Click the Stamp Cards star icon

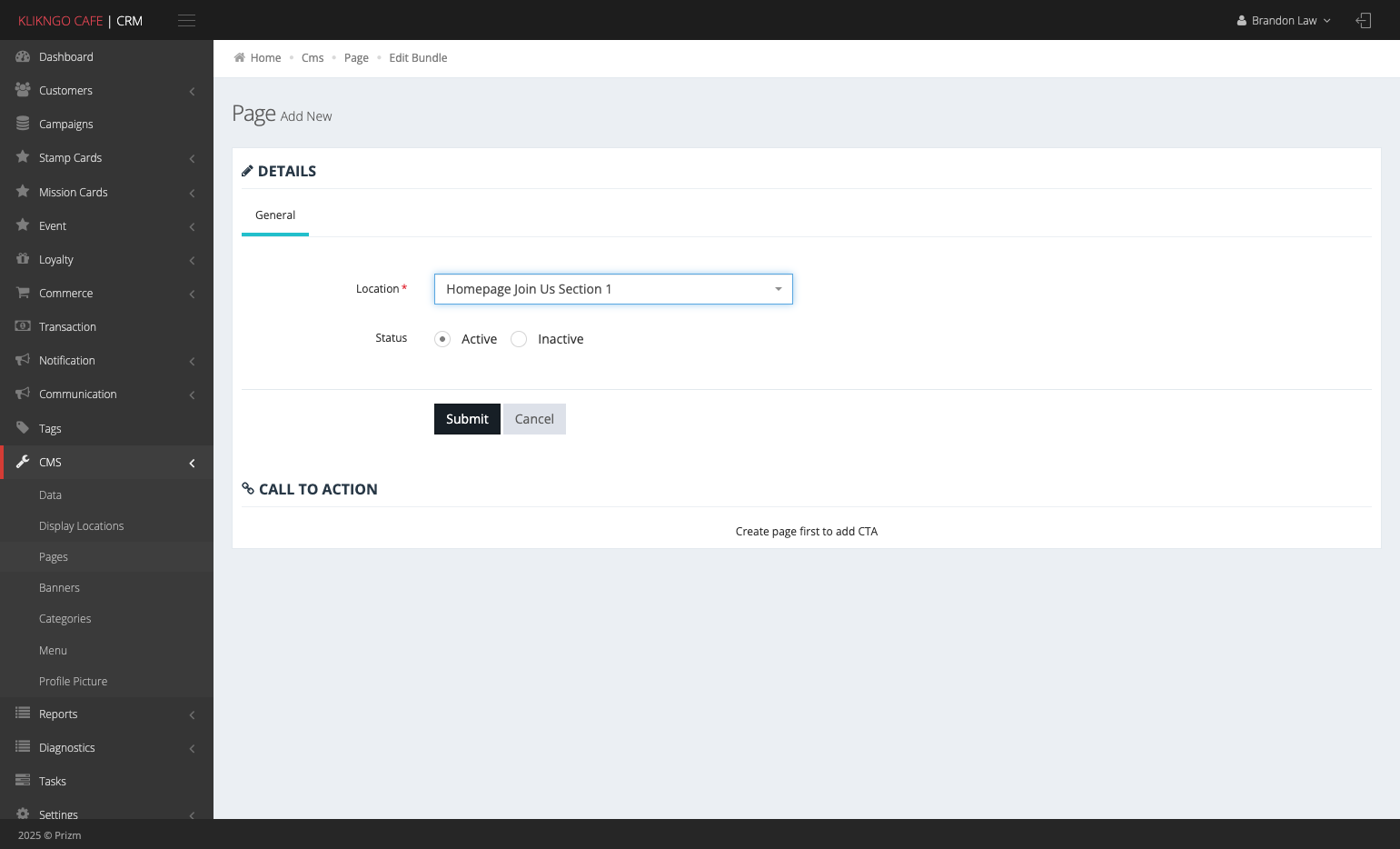click(x=23, y=157)
